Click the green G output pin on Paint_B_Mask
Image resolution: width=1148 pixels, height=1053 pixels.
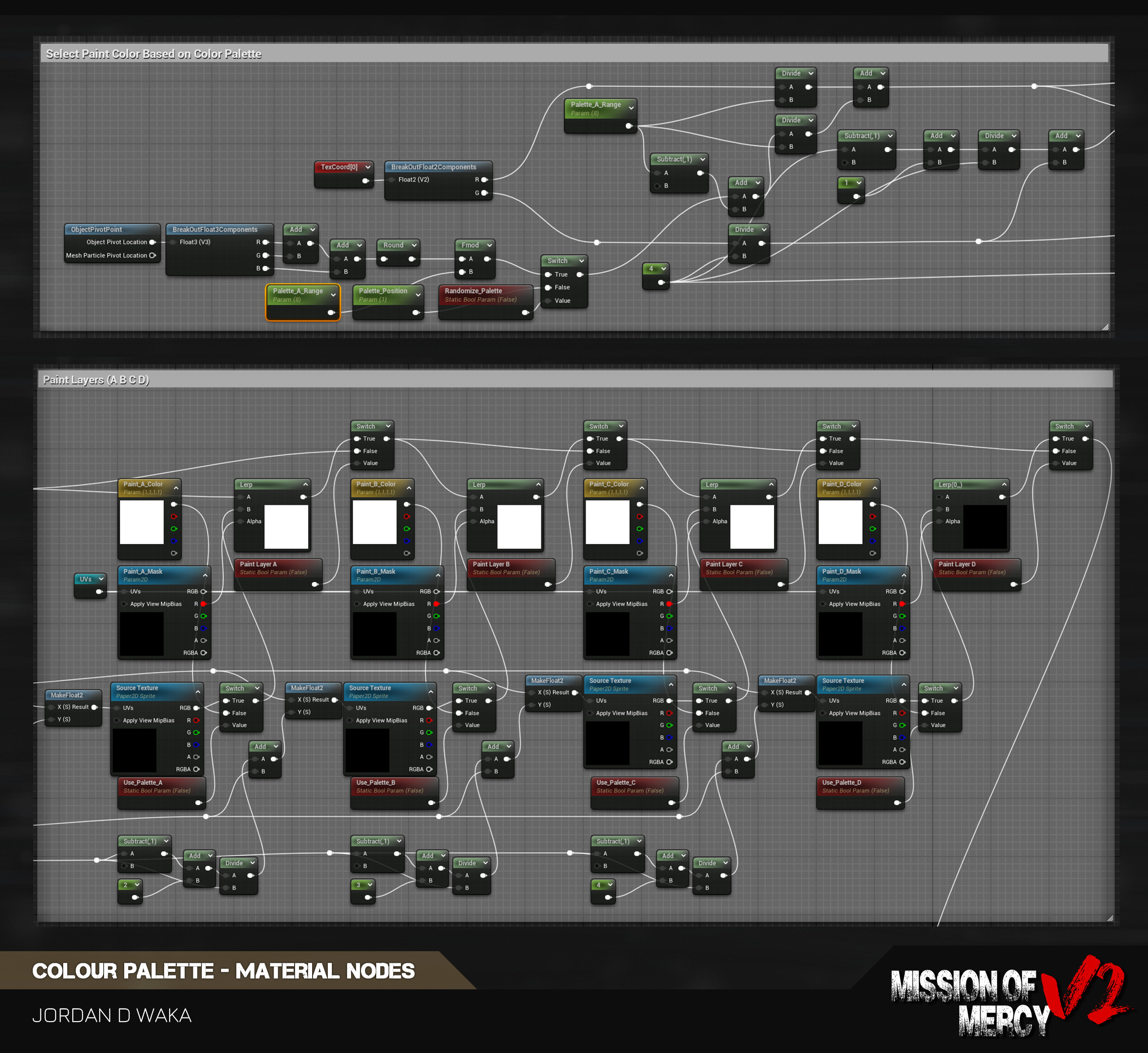point(436,616)
